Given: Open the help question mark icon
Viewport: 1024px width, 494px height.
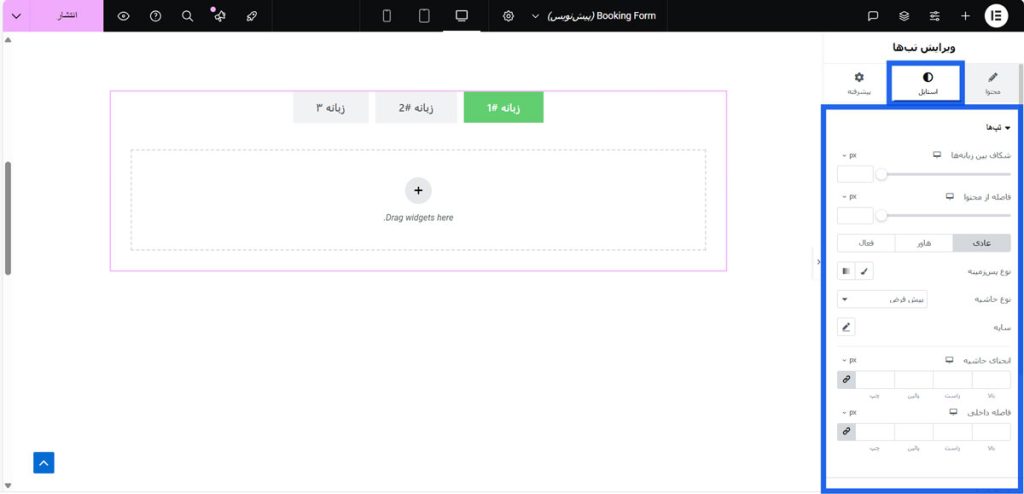Looking at the screenshot, I should (155, 16).
